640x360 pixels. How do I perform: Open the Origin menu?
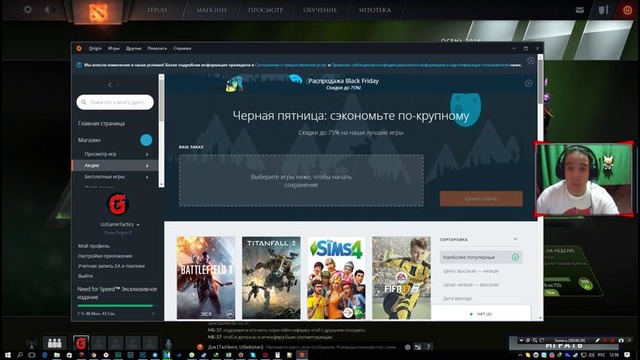click(95, 48)
